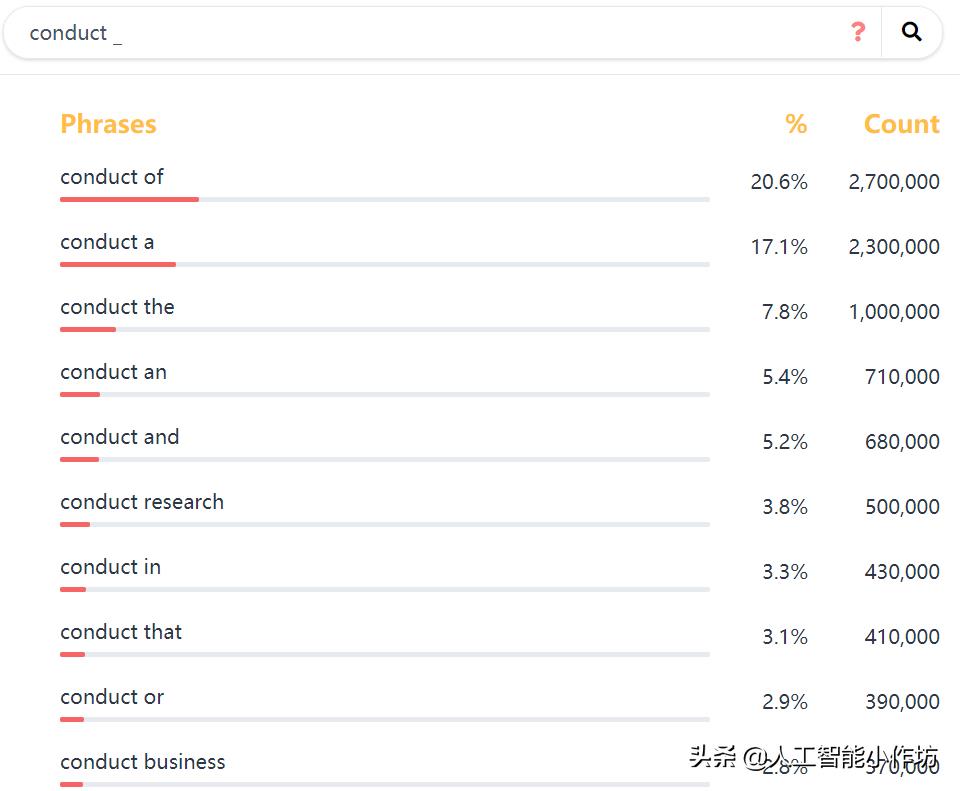Click the 17.1% percentage value

779,247
